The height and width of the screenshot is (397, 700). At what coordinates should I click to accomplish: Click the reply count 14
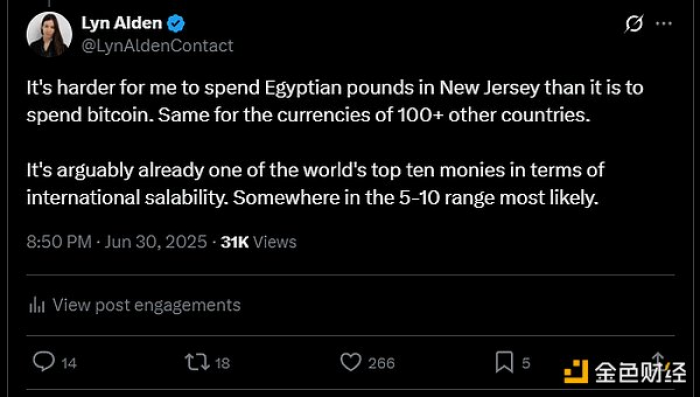click(x=69, y=363)
